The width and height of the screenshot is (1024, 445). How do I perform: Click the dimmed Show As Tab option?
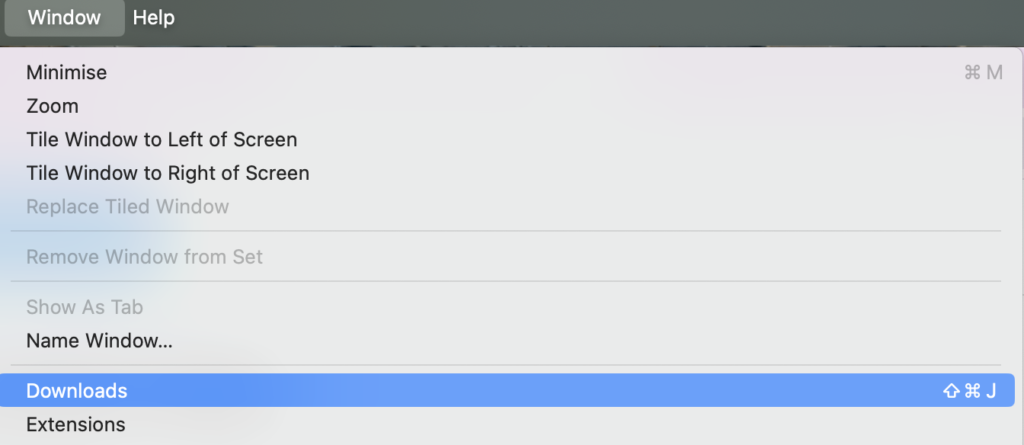click(x=84, y=307)
